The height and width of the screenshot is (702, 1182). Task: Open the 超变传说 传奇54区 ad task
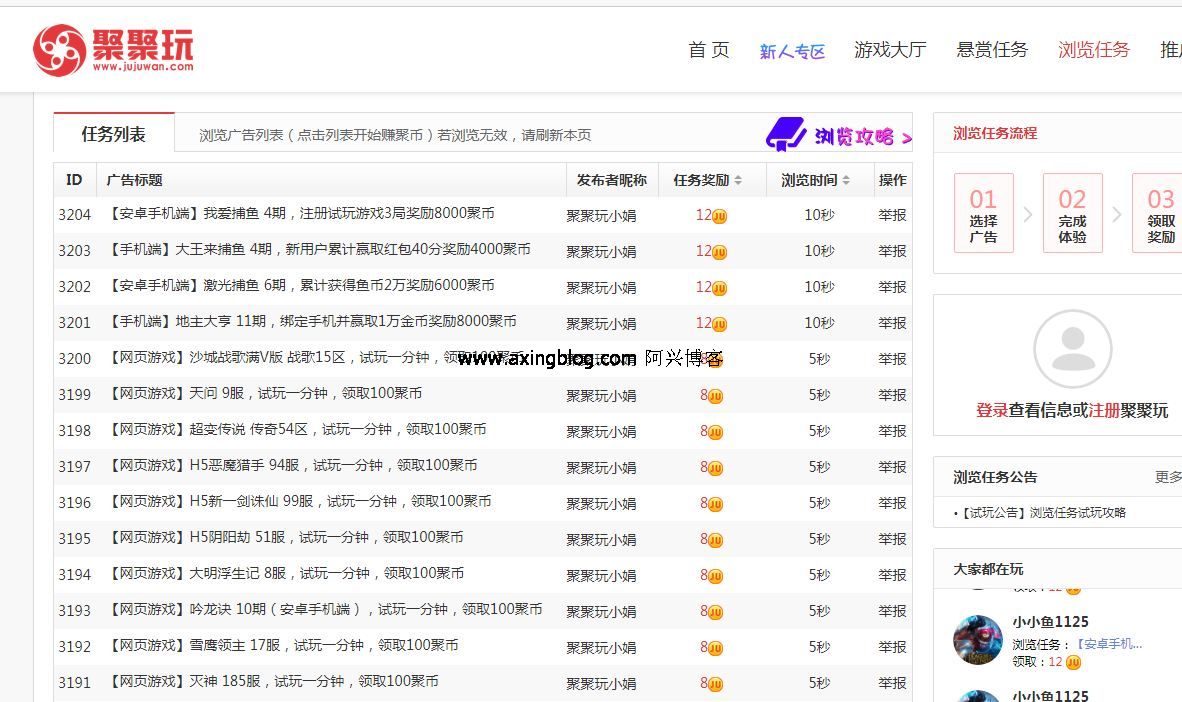(297, 429)
